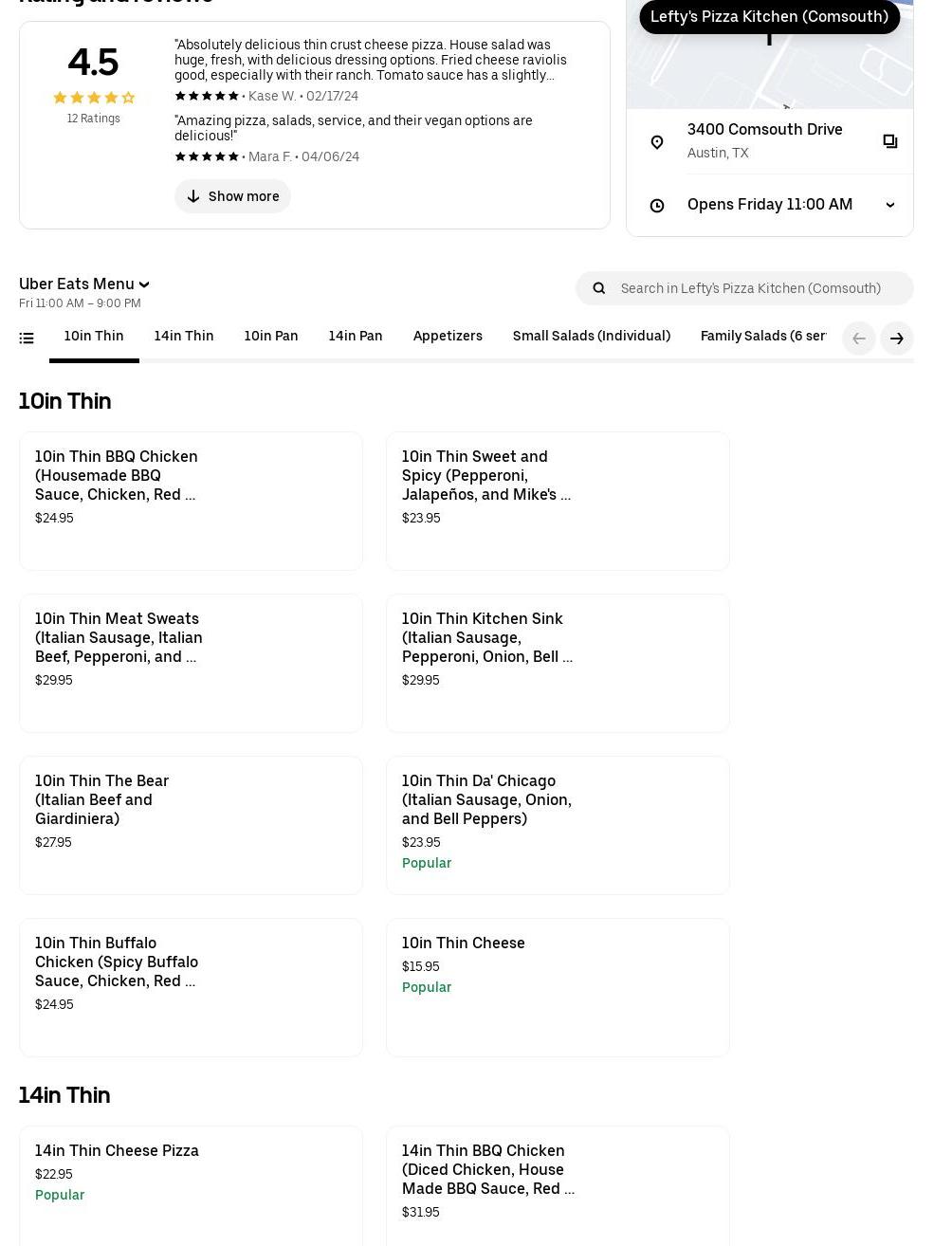Screen dimensions: 952x1246
Task: Click the location pin icon
Action: 657,142
